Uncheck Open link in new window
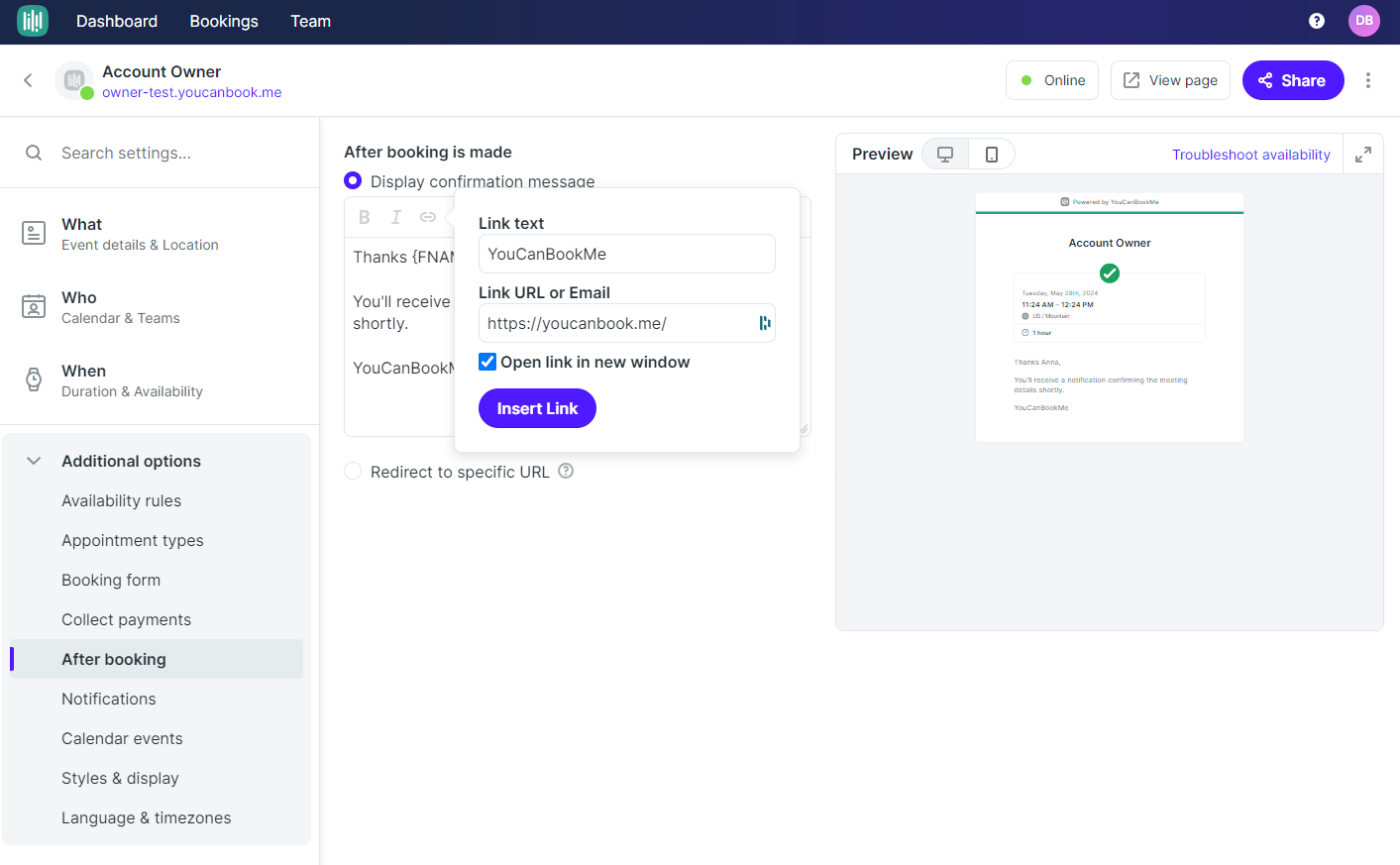The width and height of the screenshot is (1400, 865). pos(486,362)
